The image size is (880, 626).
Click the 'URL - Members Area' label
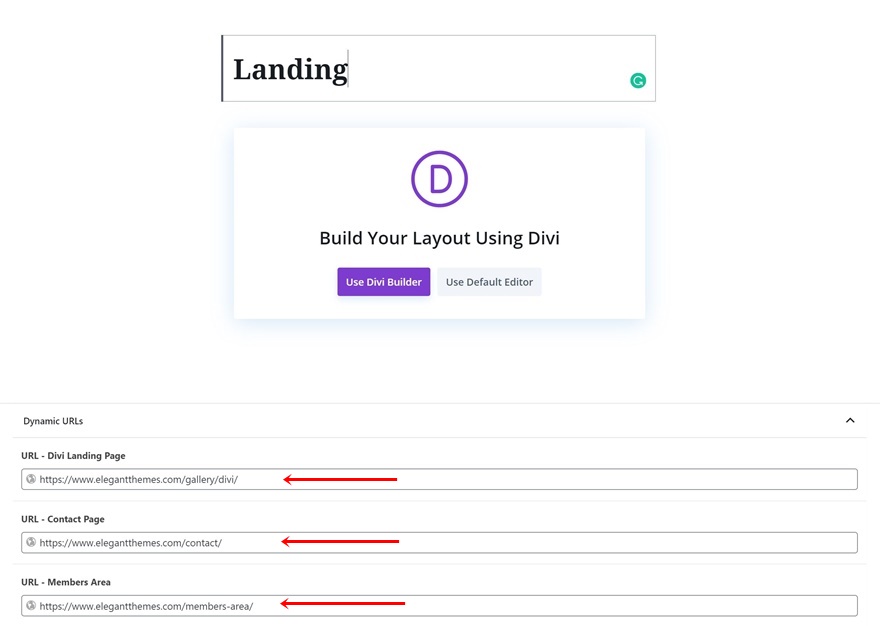[66, 582]
